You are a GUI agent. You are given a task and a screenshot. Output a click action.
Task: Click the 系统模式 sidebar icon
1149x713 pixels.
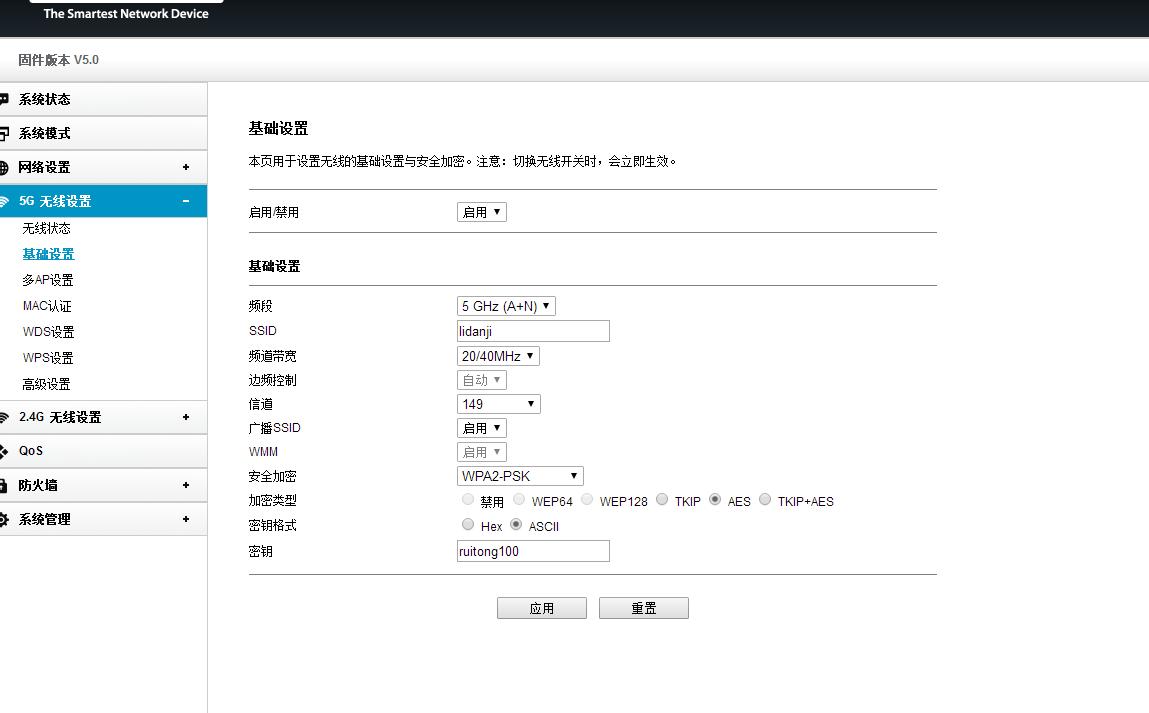pyautogui.click(x=6, y=133)
